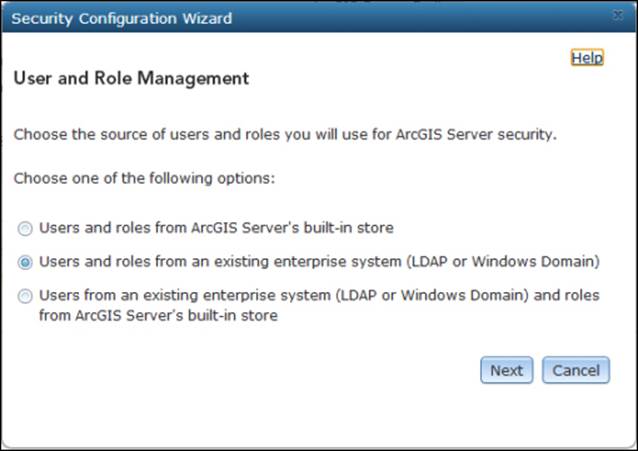Select ArcGIS Server's built-in store radio option
The height and width of the screenshot is (451, 638).
point(25,229)
